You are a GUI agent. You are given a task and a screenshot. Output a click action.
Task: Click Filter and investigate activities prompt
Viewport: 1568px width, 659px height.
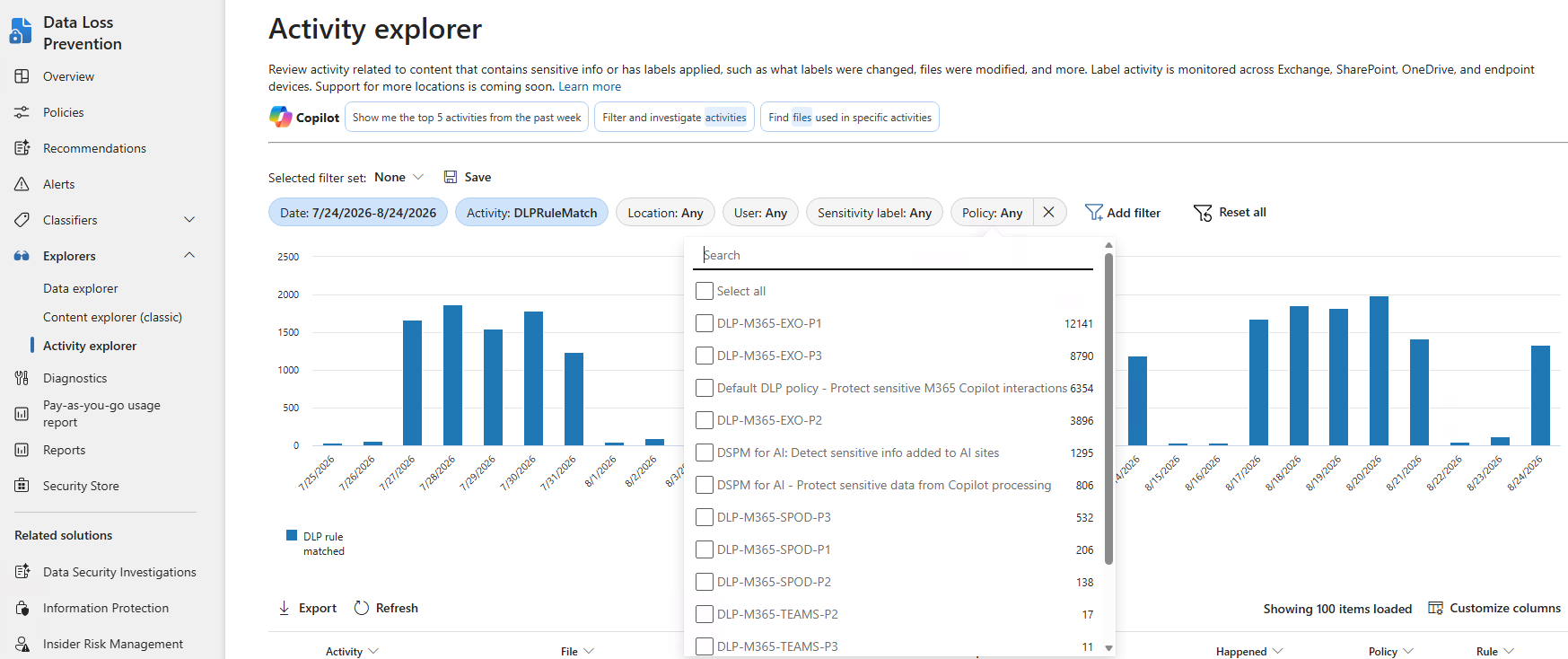(674, 117)
